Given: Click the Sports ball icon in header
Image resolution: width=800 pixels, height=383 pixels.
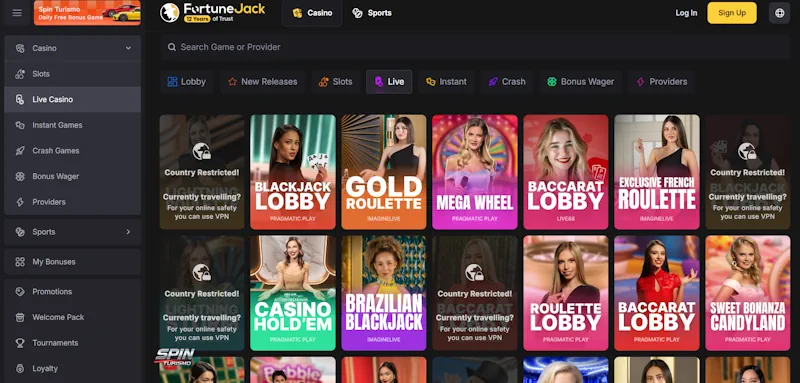Looking at the screenshot, I should (x=357, y=13).
